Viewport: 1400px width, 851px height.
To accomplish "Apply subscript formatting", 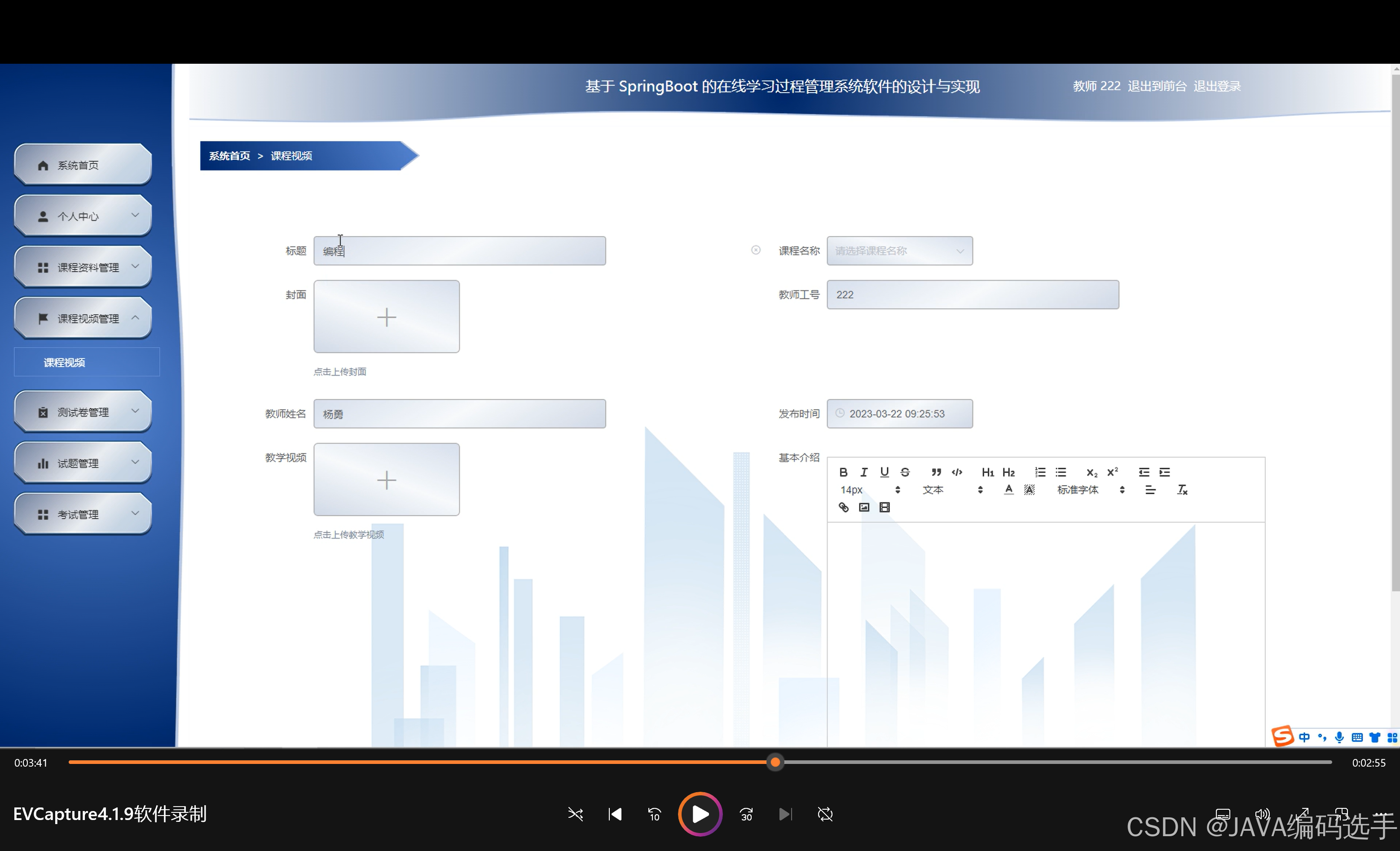I will click(x=1092, y=473).
